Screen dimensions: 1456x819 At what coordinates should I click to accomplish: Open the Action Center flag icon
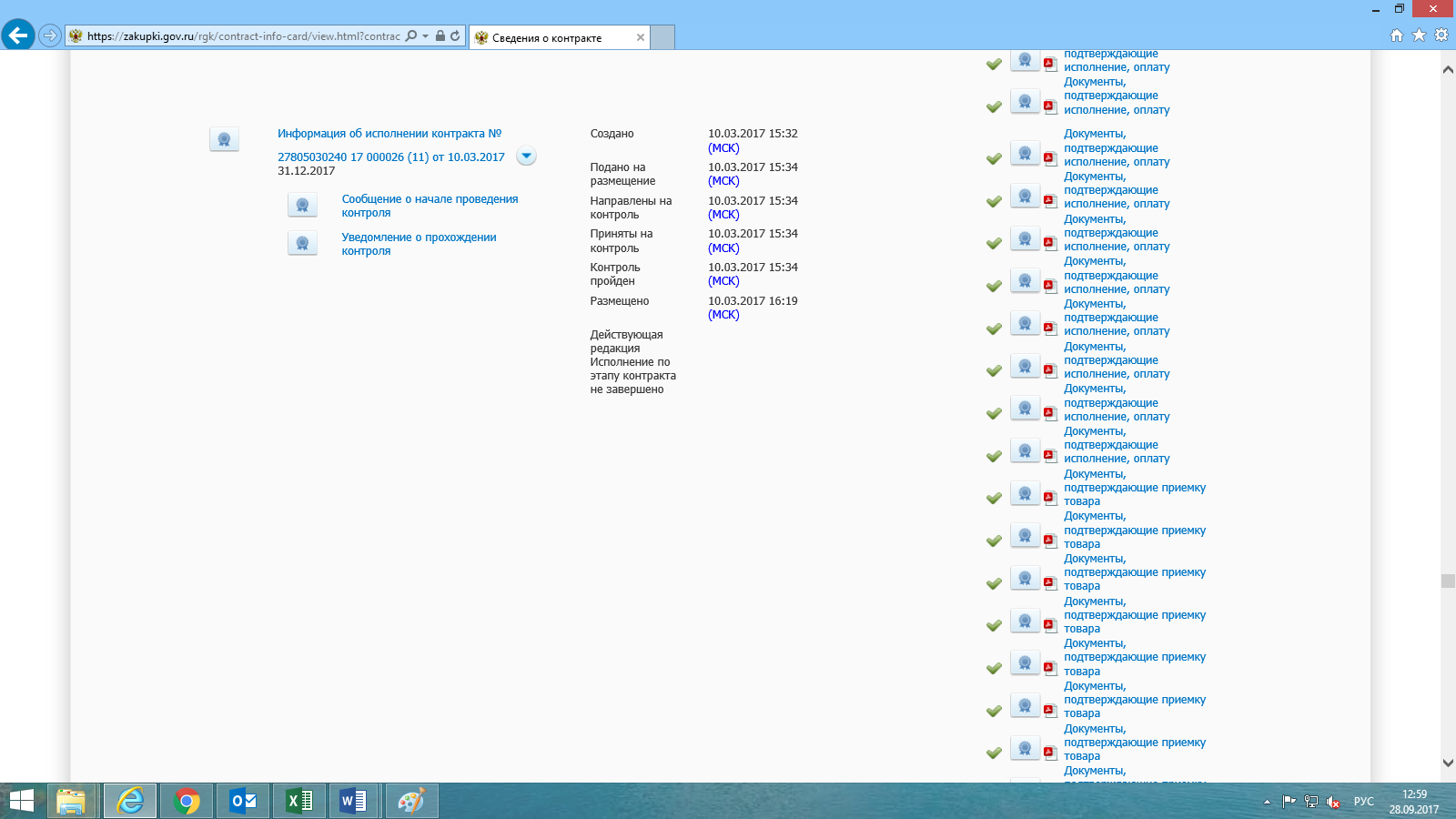[x=1289, y=802]
